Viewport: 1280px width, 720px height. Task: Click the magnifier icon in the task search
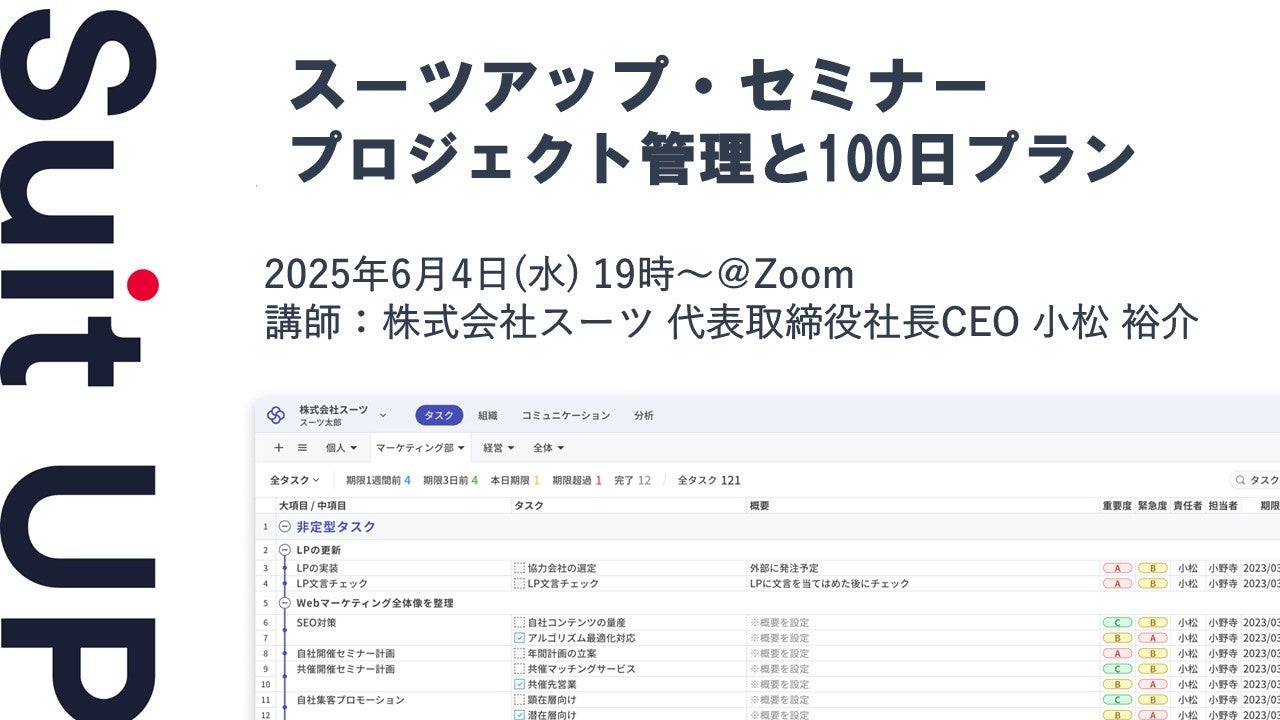tap(1240, 480)
